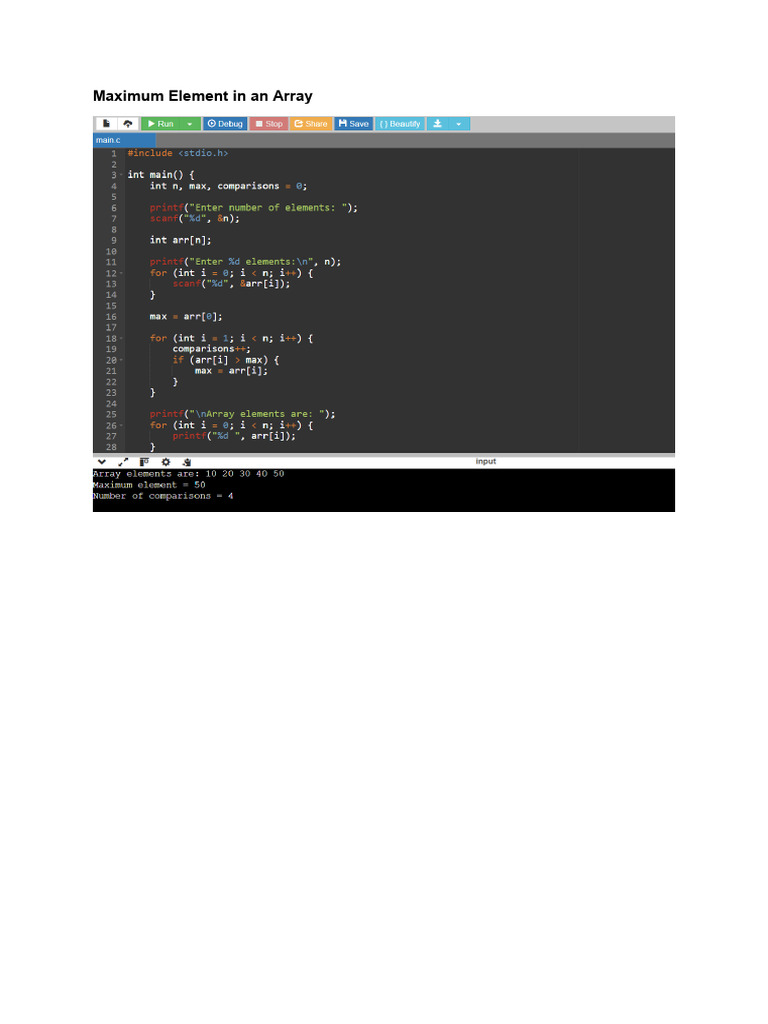Click the download code icon

438,123
